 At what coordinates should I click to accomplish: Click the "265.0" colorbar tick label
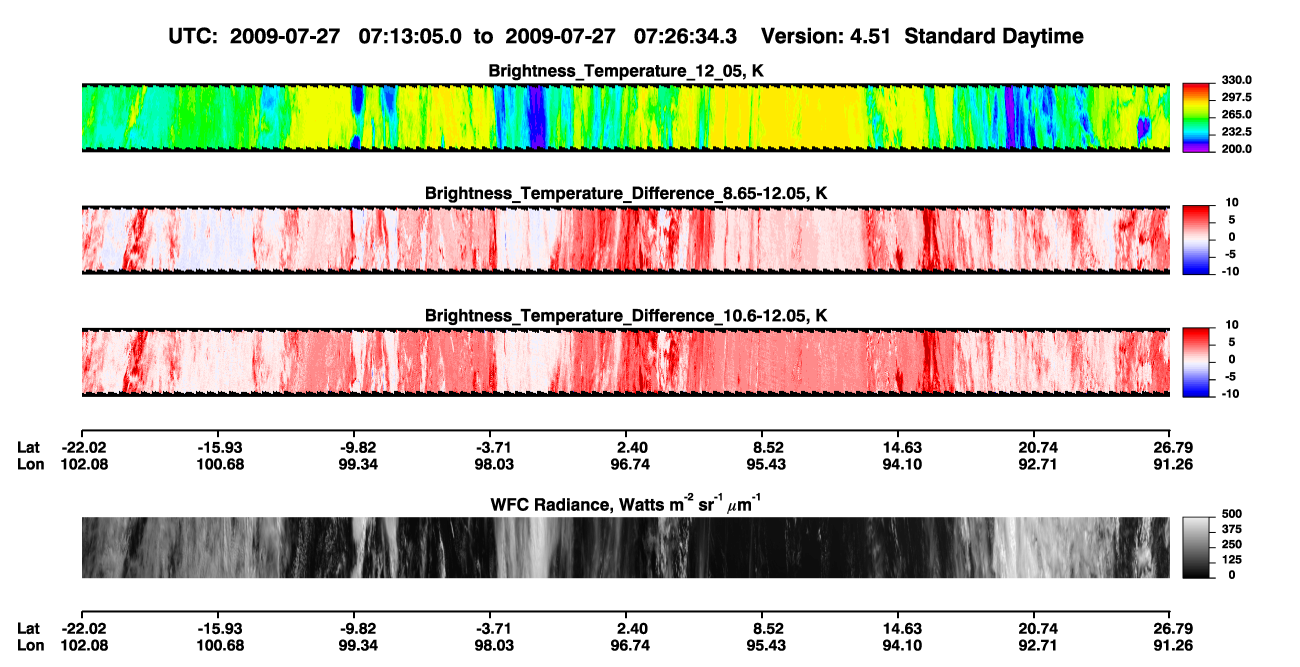1236,114
